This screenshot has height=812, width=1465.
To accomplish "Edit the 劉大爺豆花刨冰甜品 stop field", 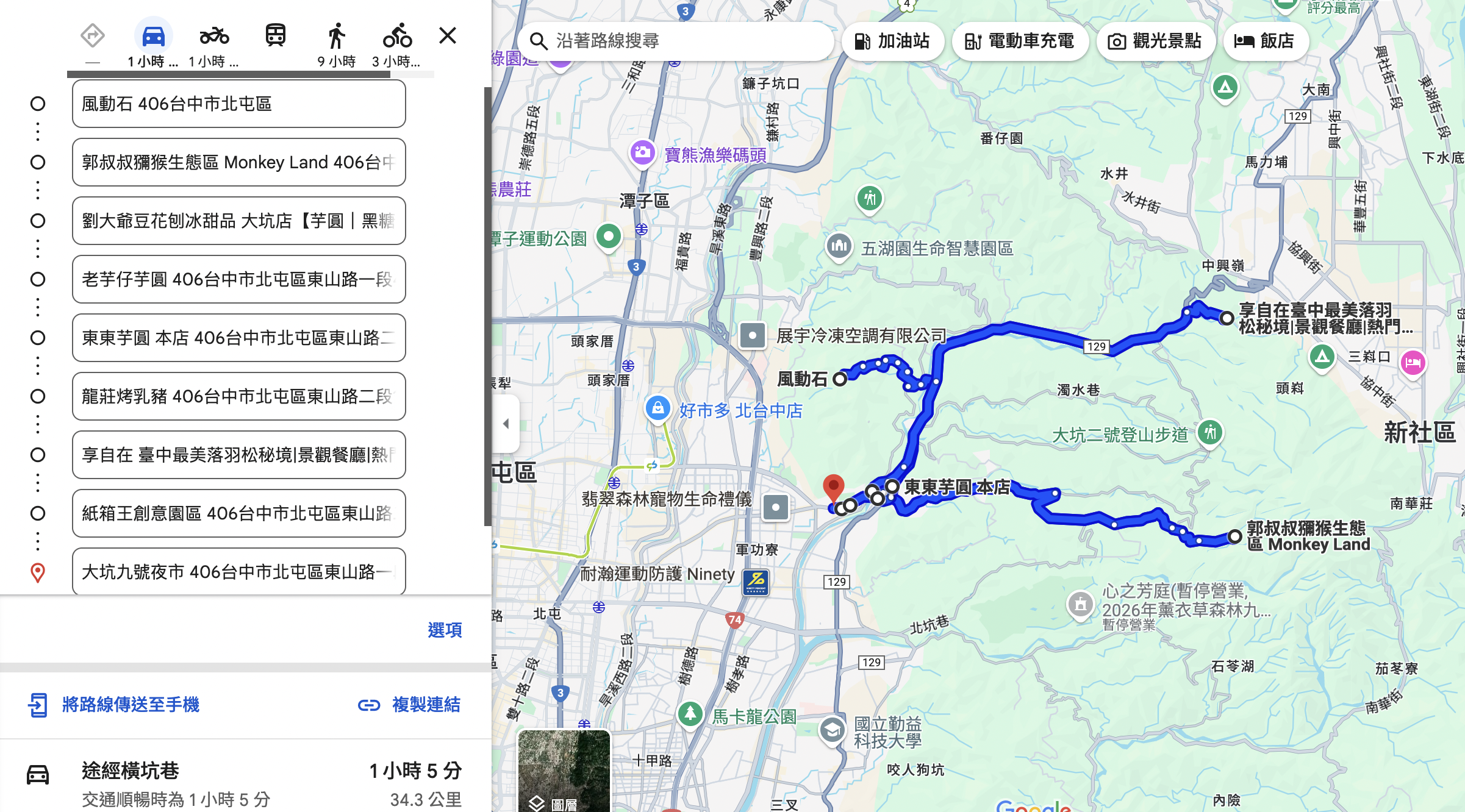I will (x=239, y=221).
